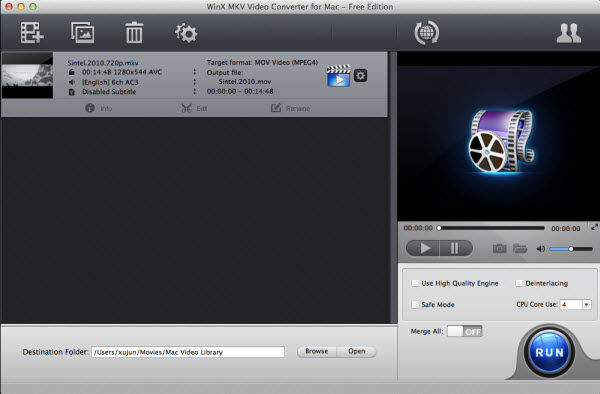Viewport: 600px width, 394px height.
Task: Click the Add Video icon in toolbar
Action: click(x=32, y=33)
